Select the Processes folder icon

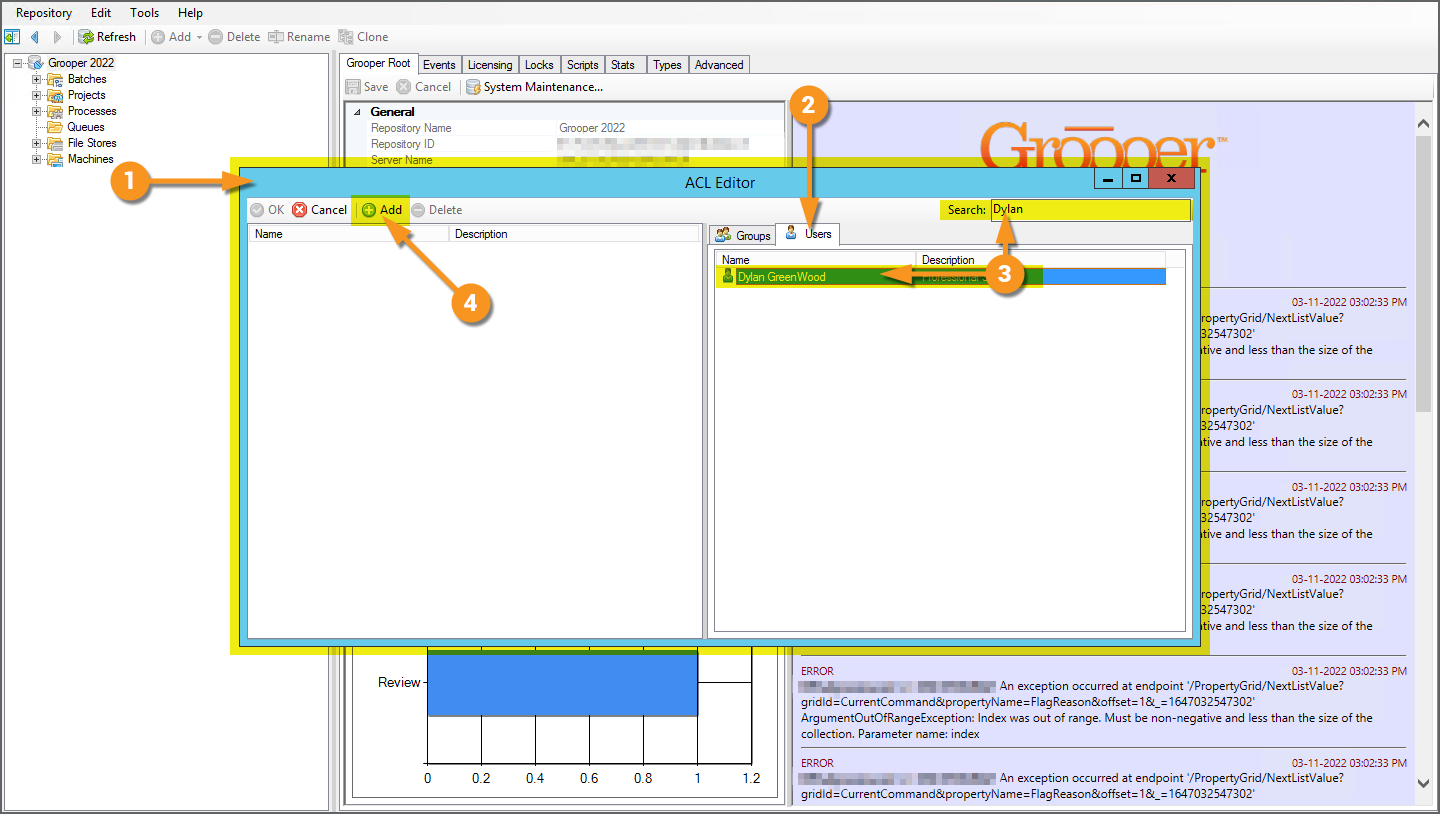[55, 111]
